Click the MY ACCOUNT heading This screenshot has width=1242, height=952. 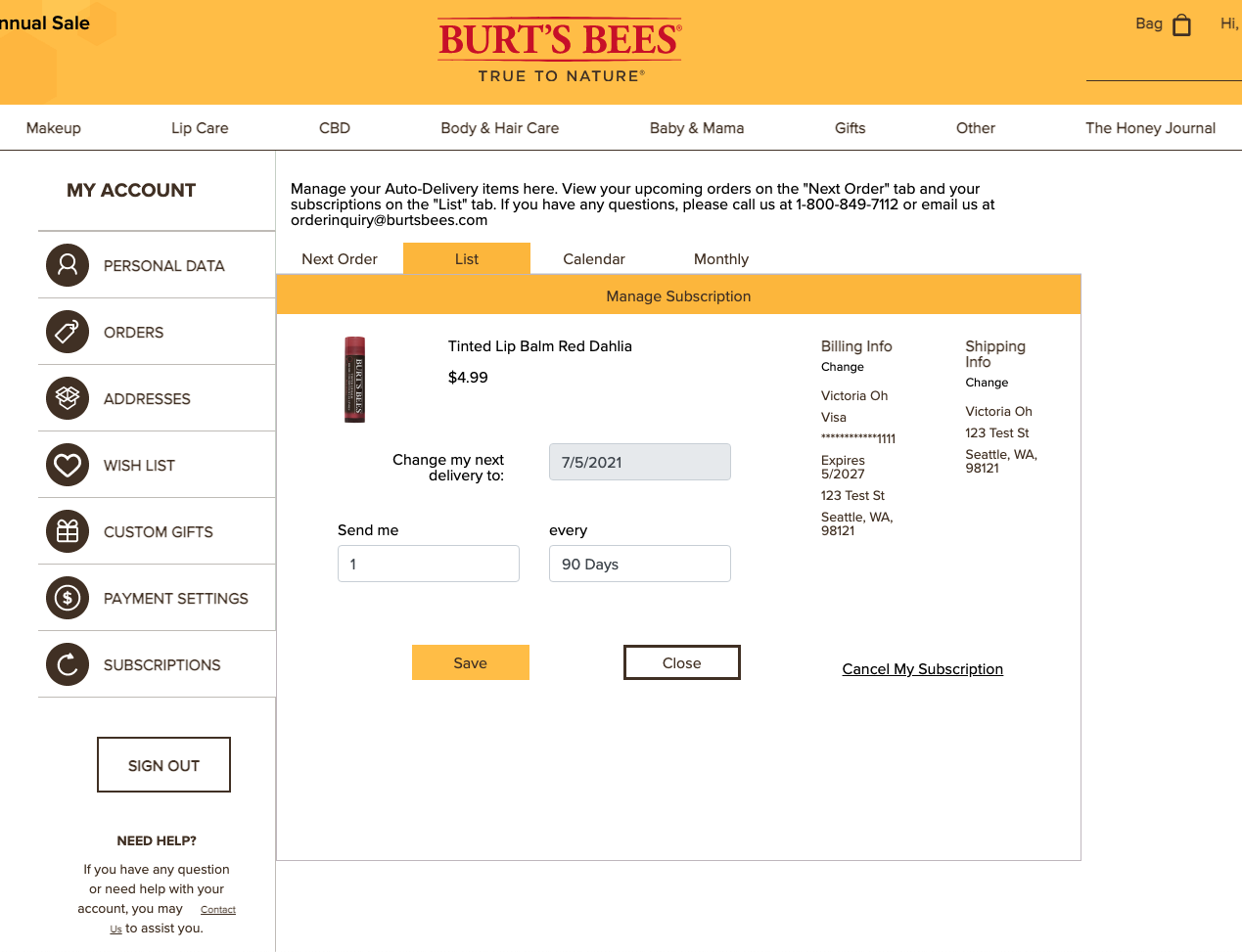click(131, 191)
